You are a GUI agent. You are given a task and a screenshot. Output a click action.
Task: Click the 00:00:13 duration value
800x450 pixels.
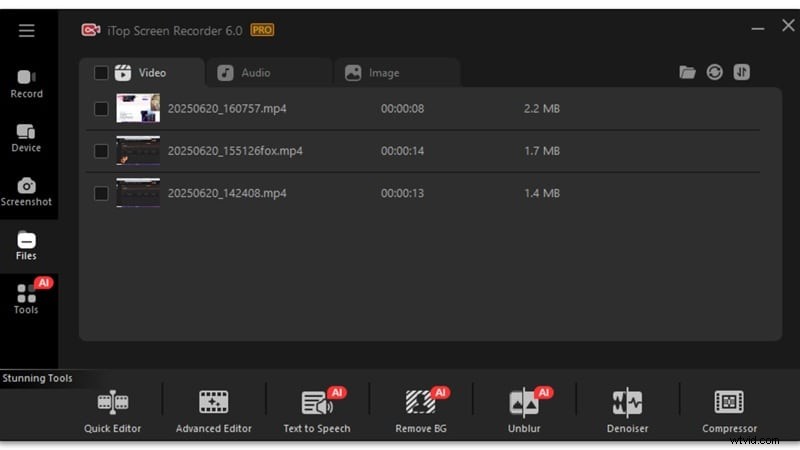pyautogui.click(x=403, y=193)
